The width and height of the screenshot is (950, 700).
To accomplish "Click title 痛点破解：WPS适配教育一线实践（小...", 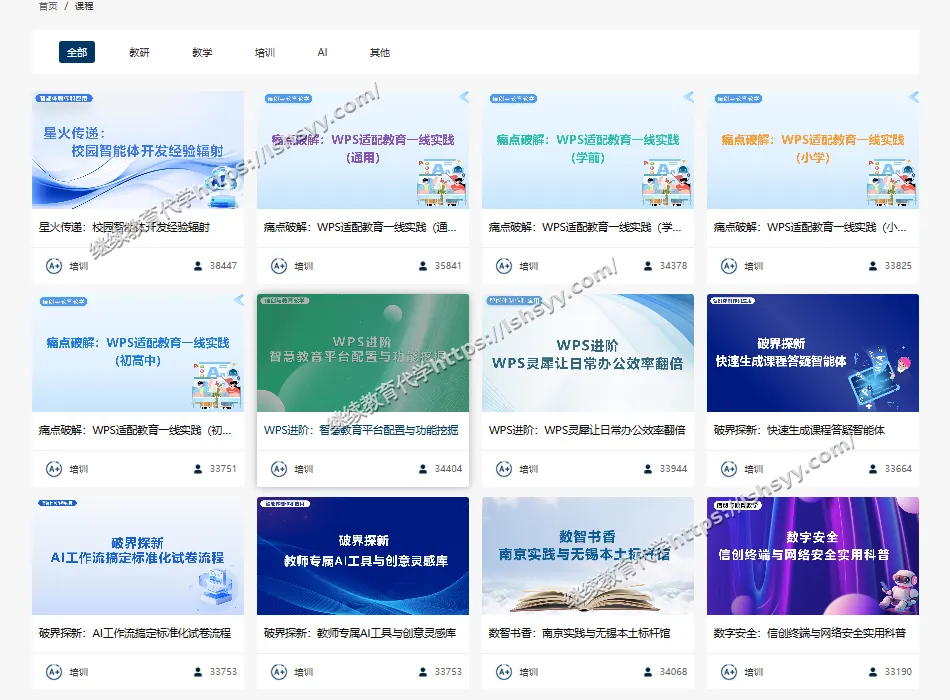I will point(810,227).
